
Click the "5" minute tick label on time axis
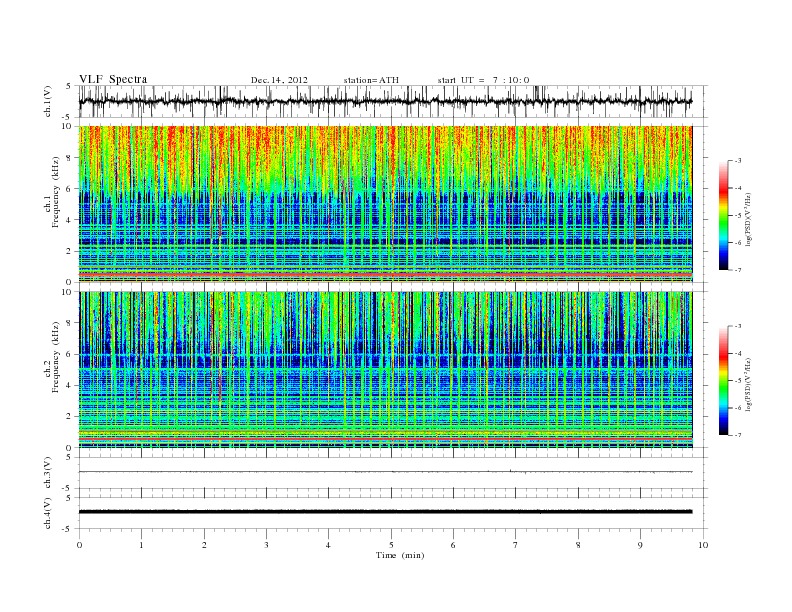391,545
